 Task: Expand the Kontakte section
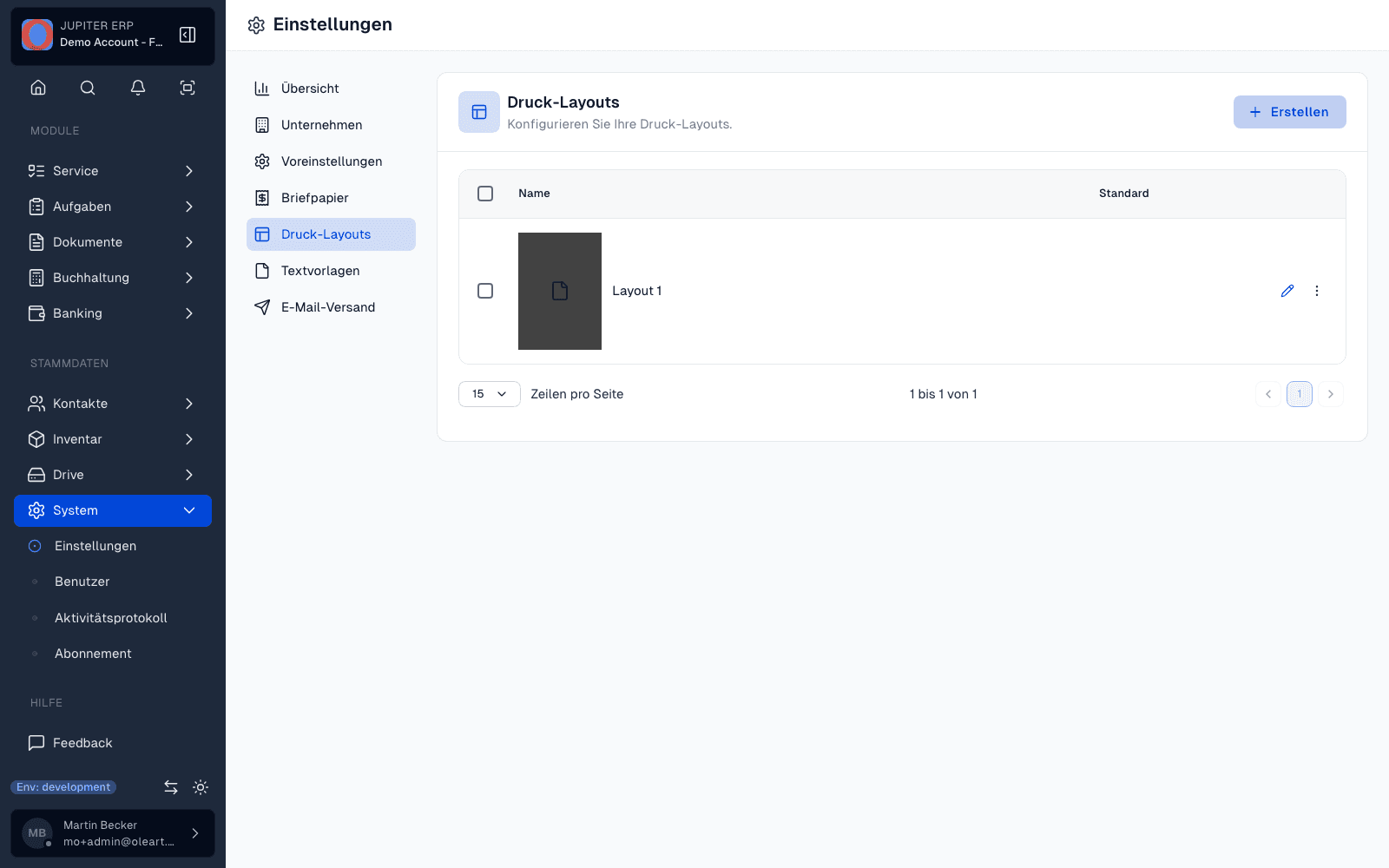click(113, 404)
